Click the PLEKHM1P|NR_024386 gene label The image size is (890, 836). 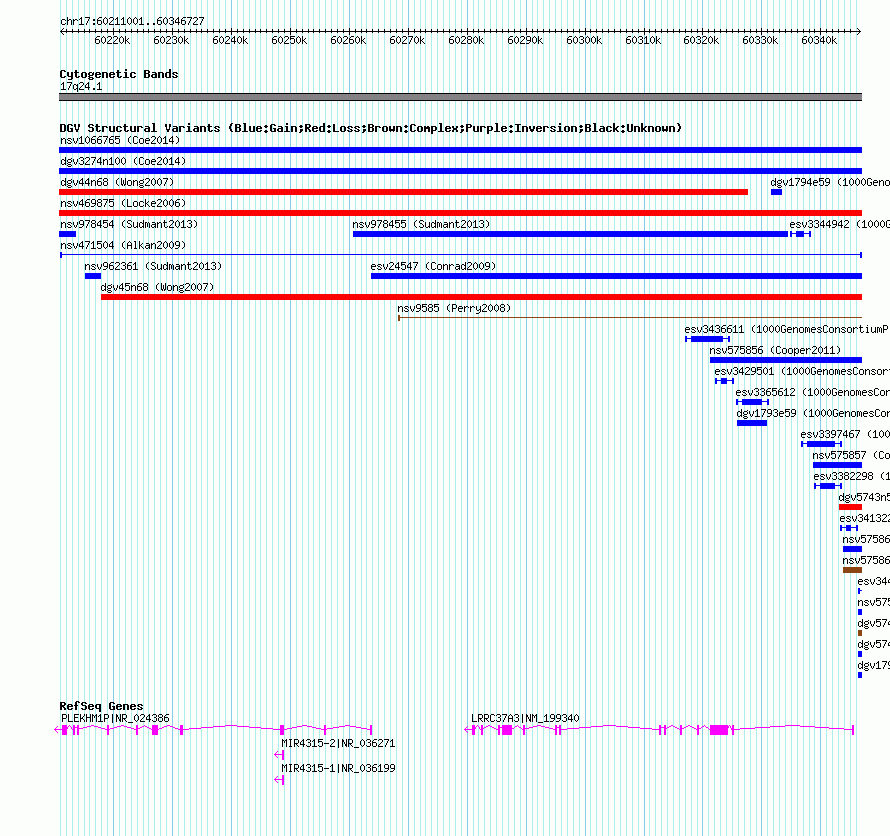(x=115, y=719)
